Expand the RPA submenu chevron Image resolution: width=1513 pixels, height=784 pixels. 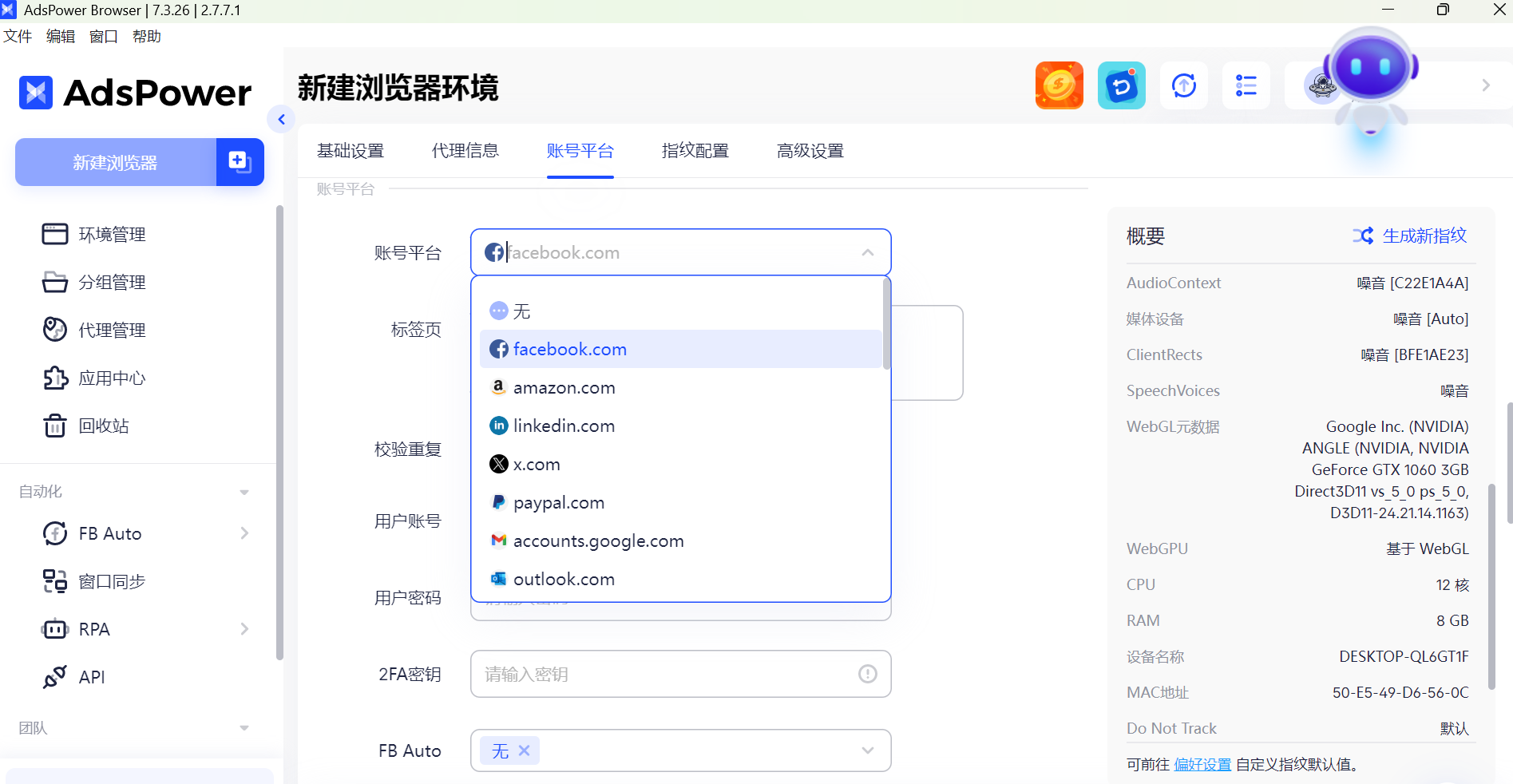tap(244, 629)
